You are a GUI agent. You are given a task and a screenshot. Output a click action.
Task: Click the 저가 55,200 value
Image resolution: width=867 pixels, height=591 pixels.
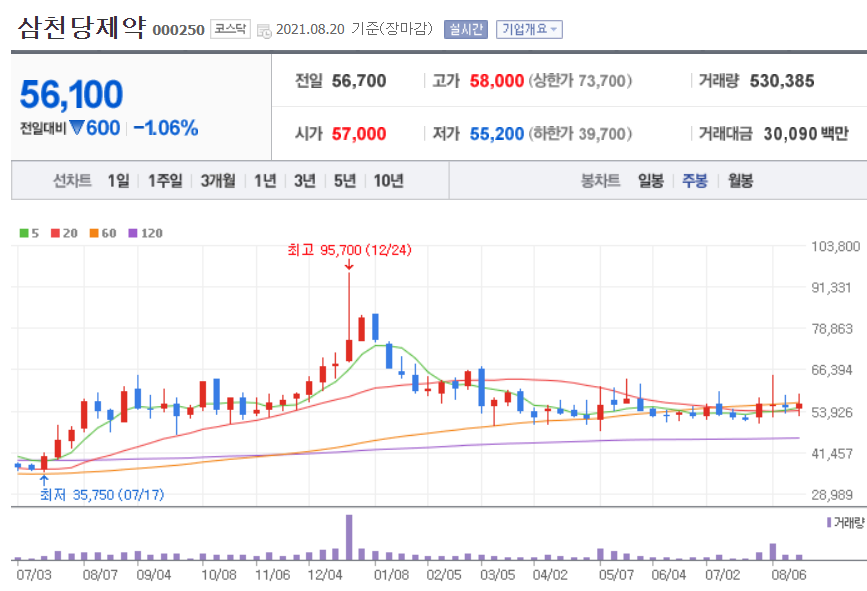click(497, 134)
